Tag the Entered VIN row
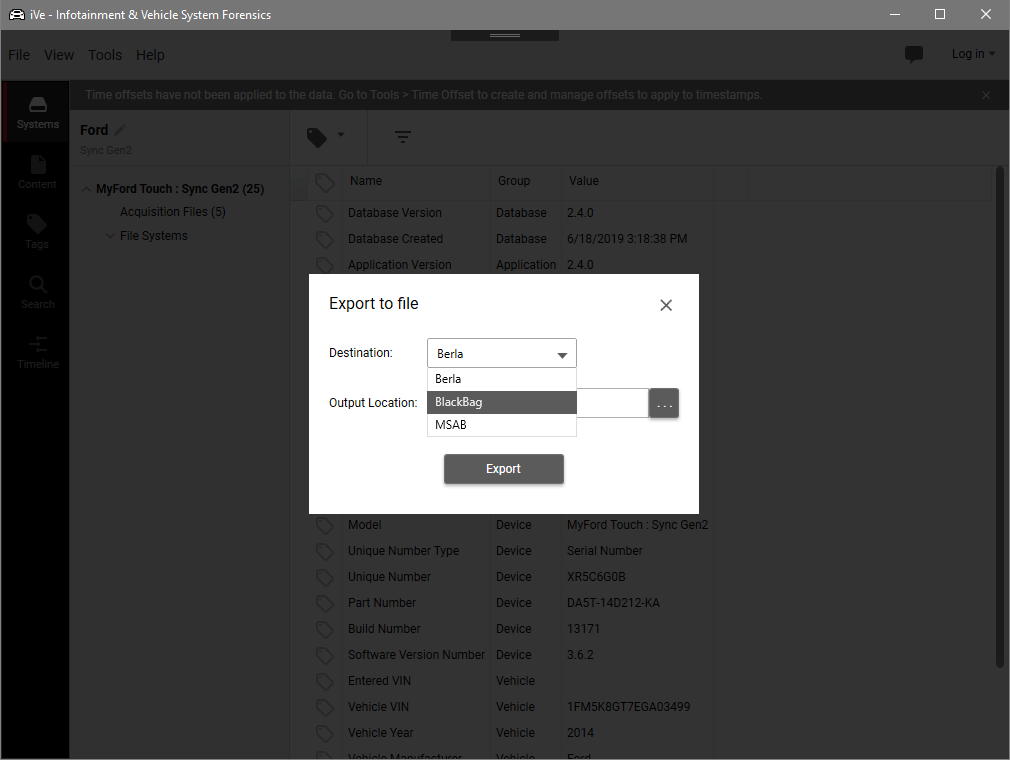This screenshot has width=1010, height=760. point(325,681)
